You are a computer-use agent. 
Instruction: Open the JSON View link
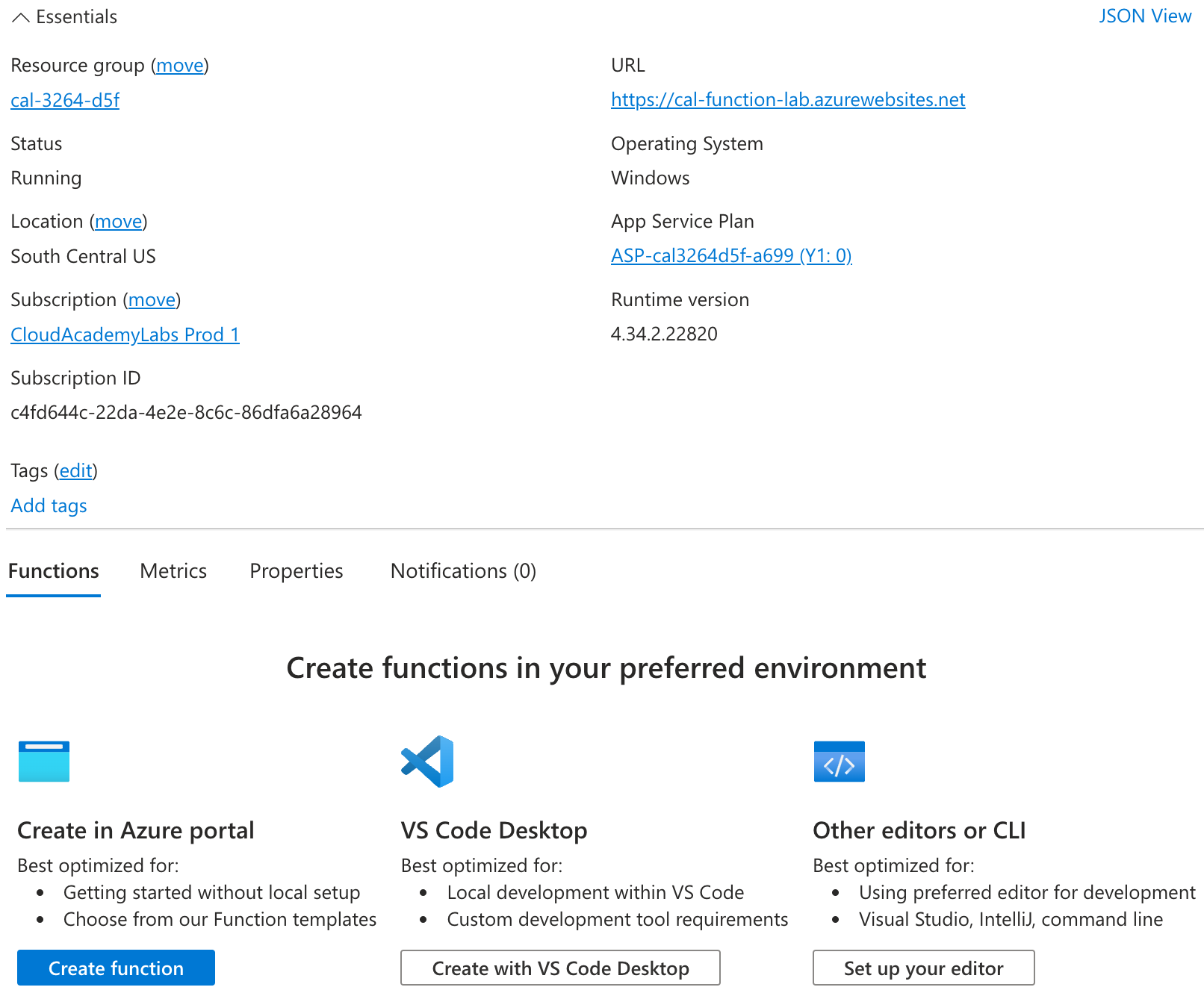point(1144,16)
